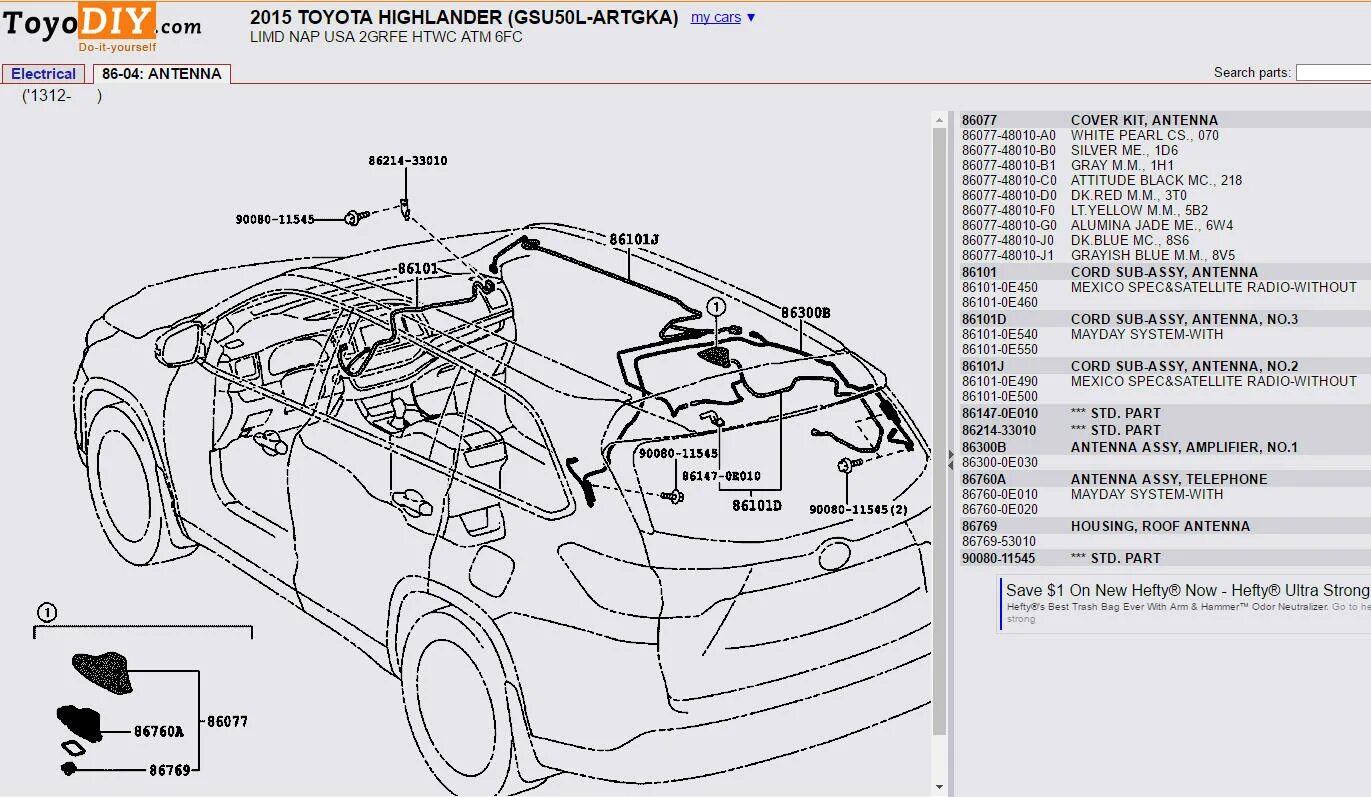Screen dimensions: 1371x797
Task: Click the bolt icon beside upper-left 90080-11545
Action: pyautogui.click(x=356, y=216)
